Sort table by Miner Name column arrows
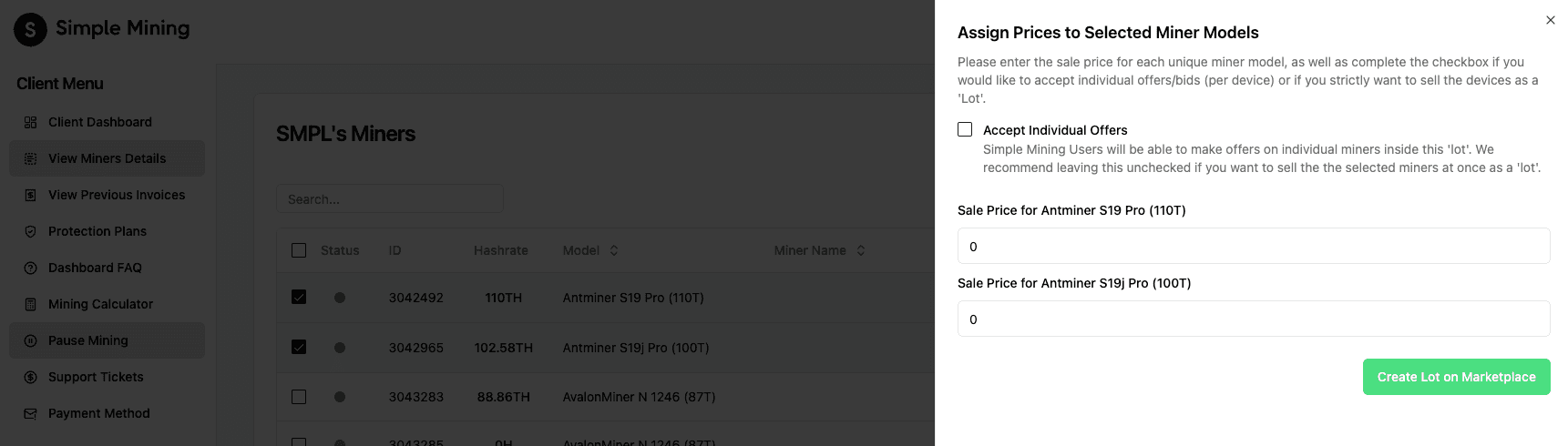1568x446 pixels. 861,250
